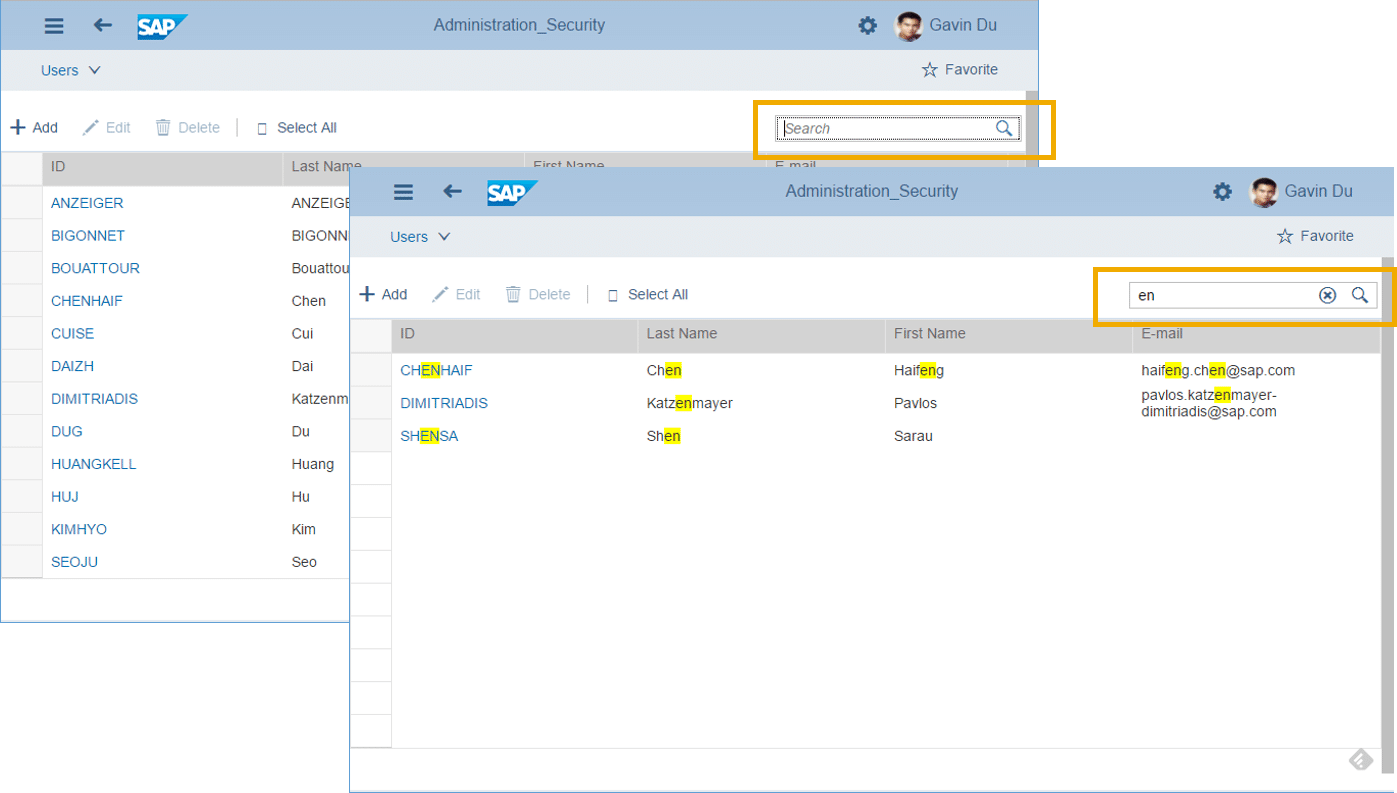Toggle Select All in the background window
Image resolution: width=1397 pixels, height=793 pixels.
point(296,128)
